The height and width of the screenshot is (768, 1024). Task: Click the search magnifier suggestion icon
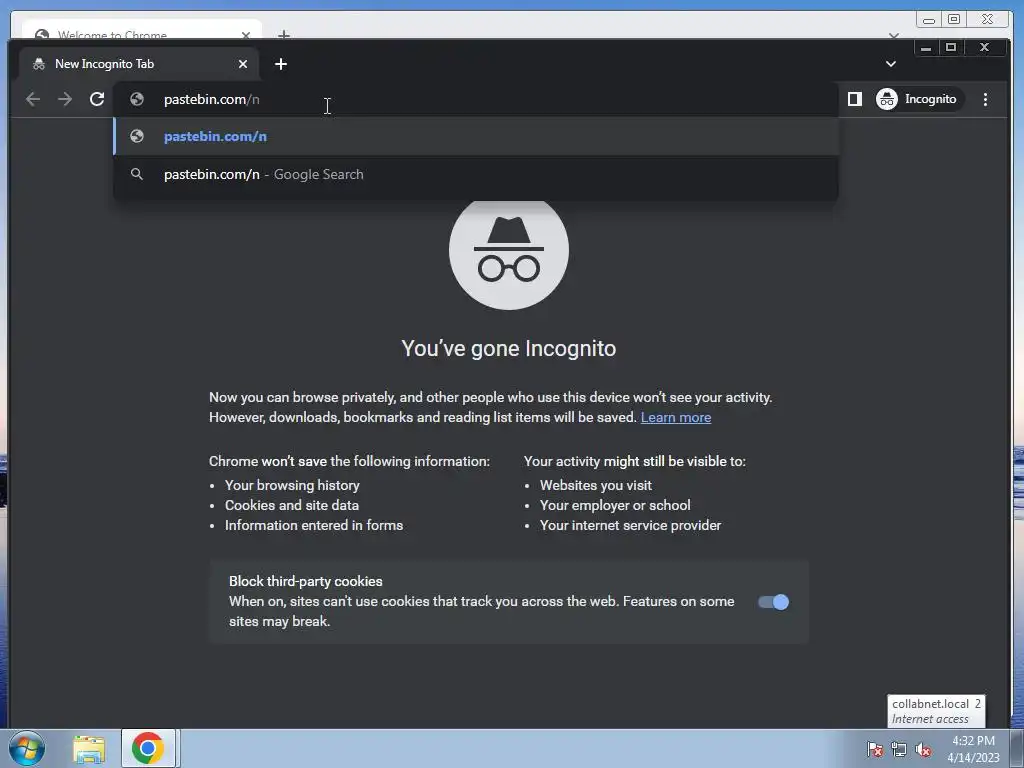(136, 174)
